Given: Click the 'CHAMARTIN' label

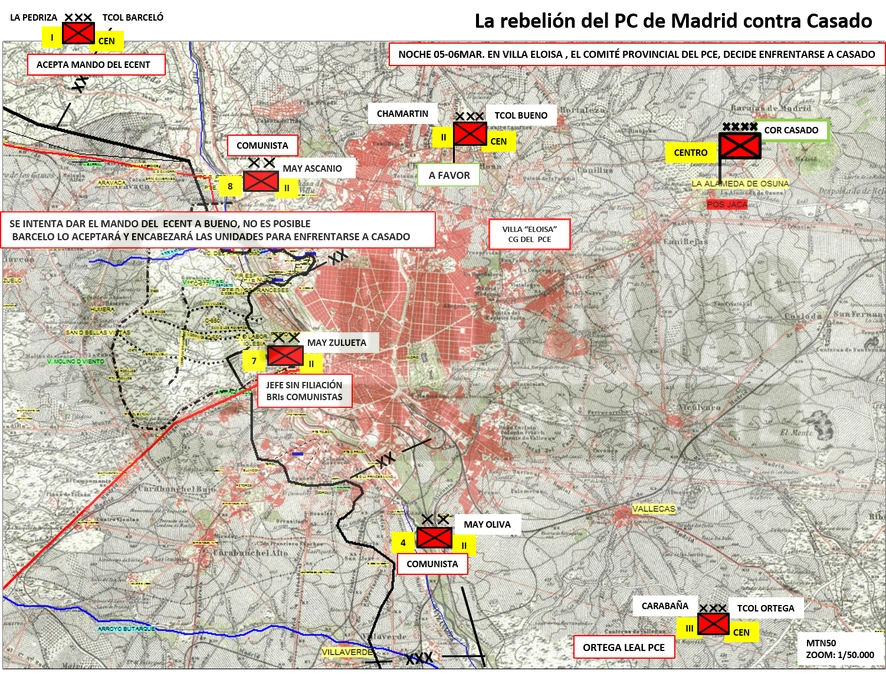Looking at the screenshot, I should (402, 114).
